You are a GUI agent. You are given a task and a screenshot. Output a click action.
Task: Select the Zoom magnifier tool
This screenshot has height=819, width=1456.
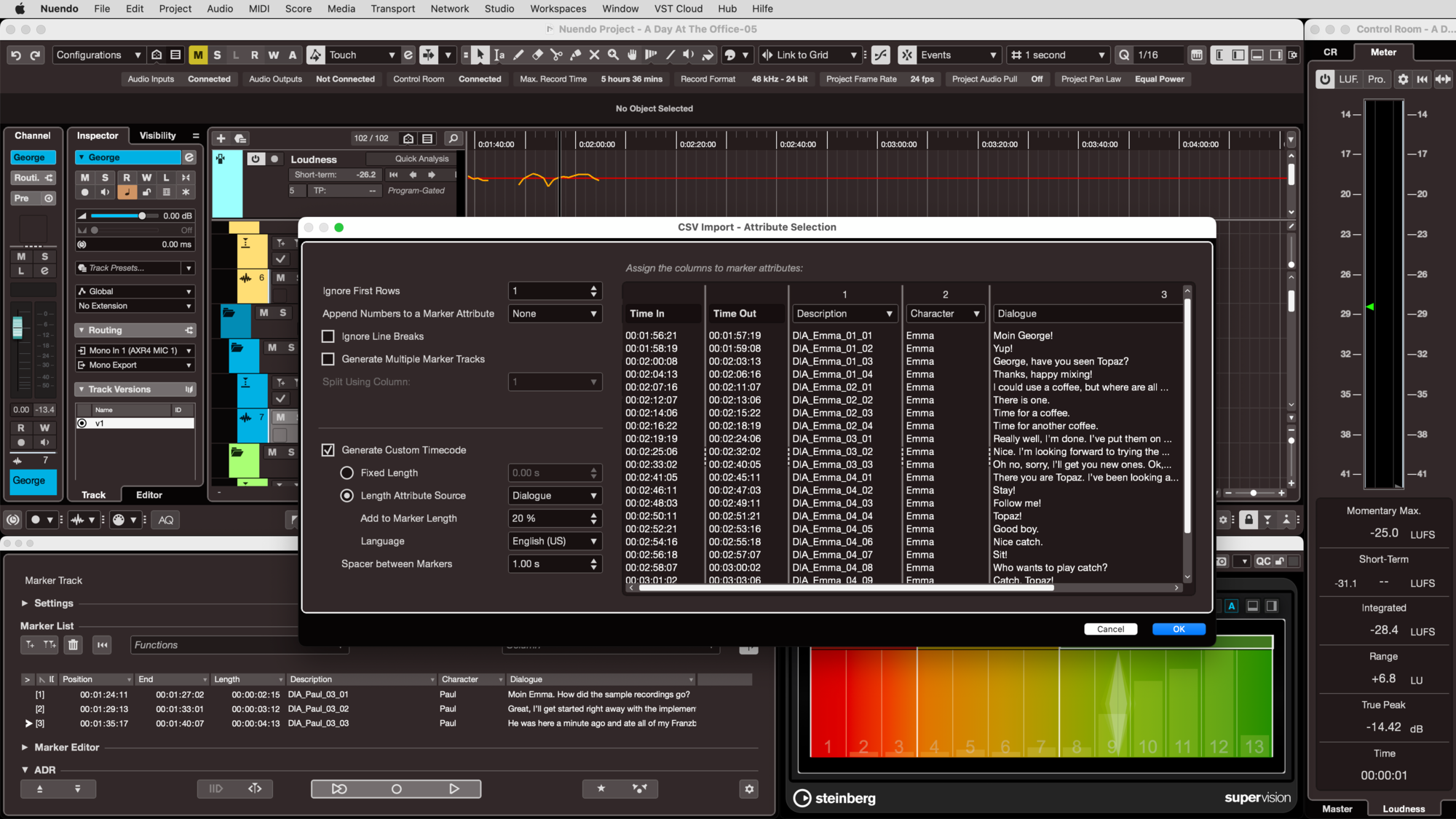click(x=613, y=55)
